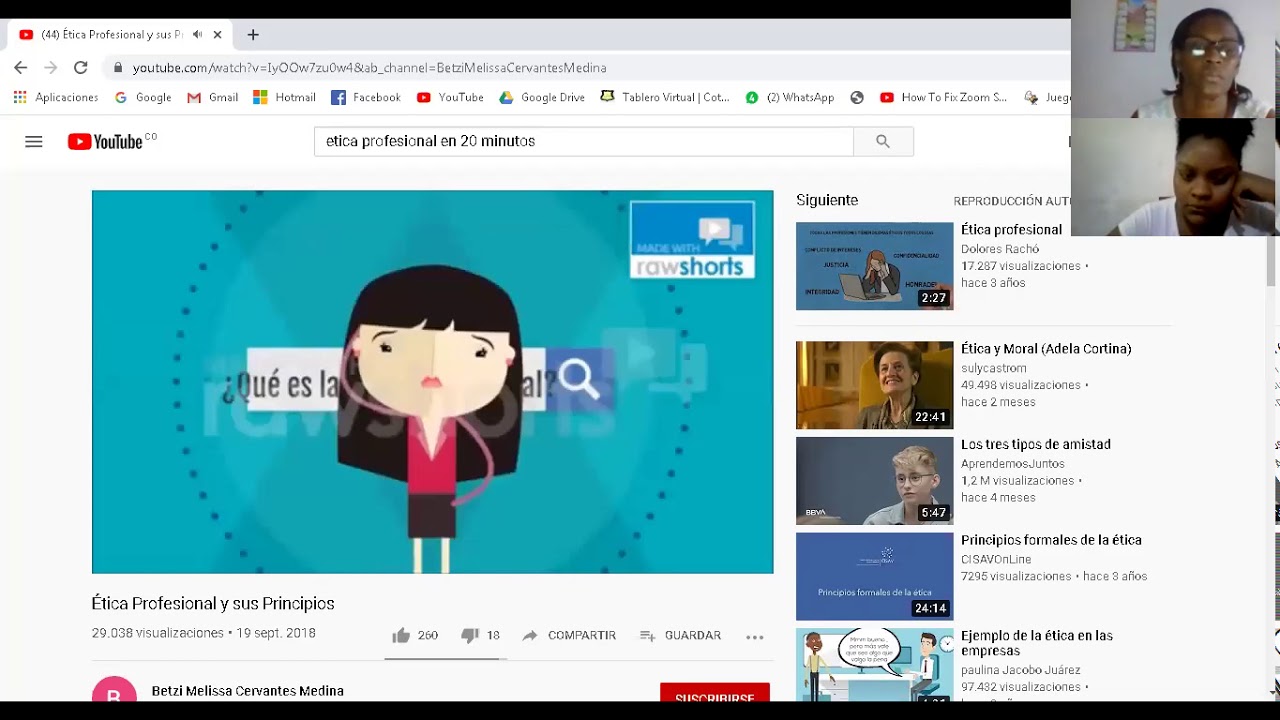Click the browser back arrow
The height and width of the screenshot is (720, 1280).
(x=21, y=68)
